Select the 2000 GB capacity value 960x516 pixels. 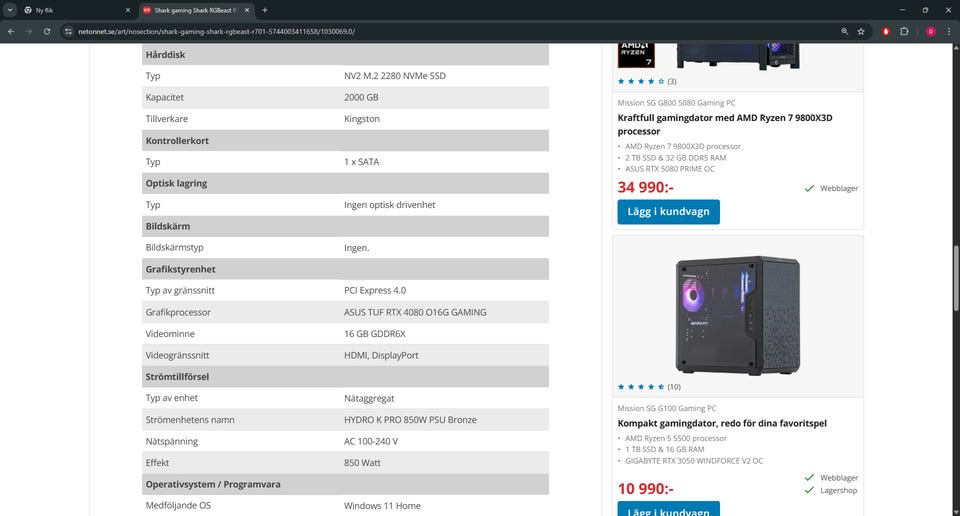pos(361,97)
